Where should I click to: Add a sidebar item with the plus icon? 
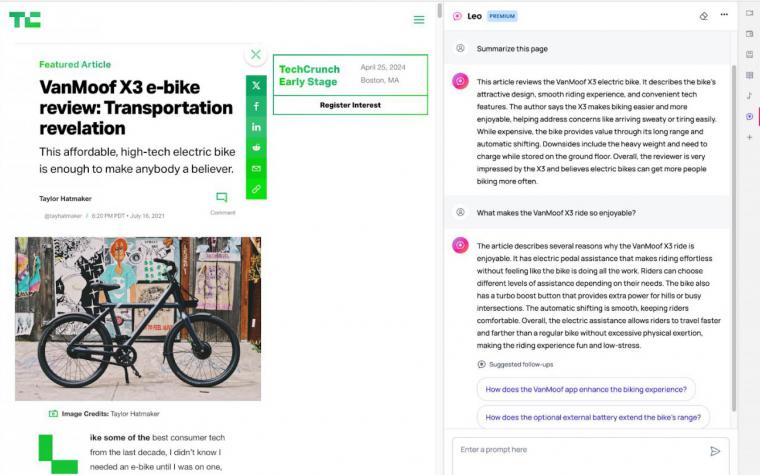tap(749, 138)
